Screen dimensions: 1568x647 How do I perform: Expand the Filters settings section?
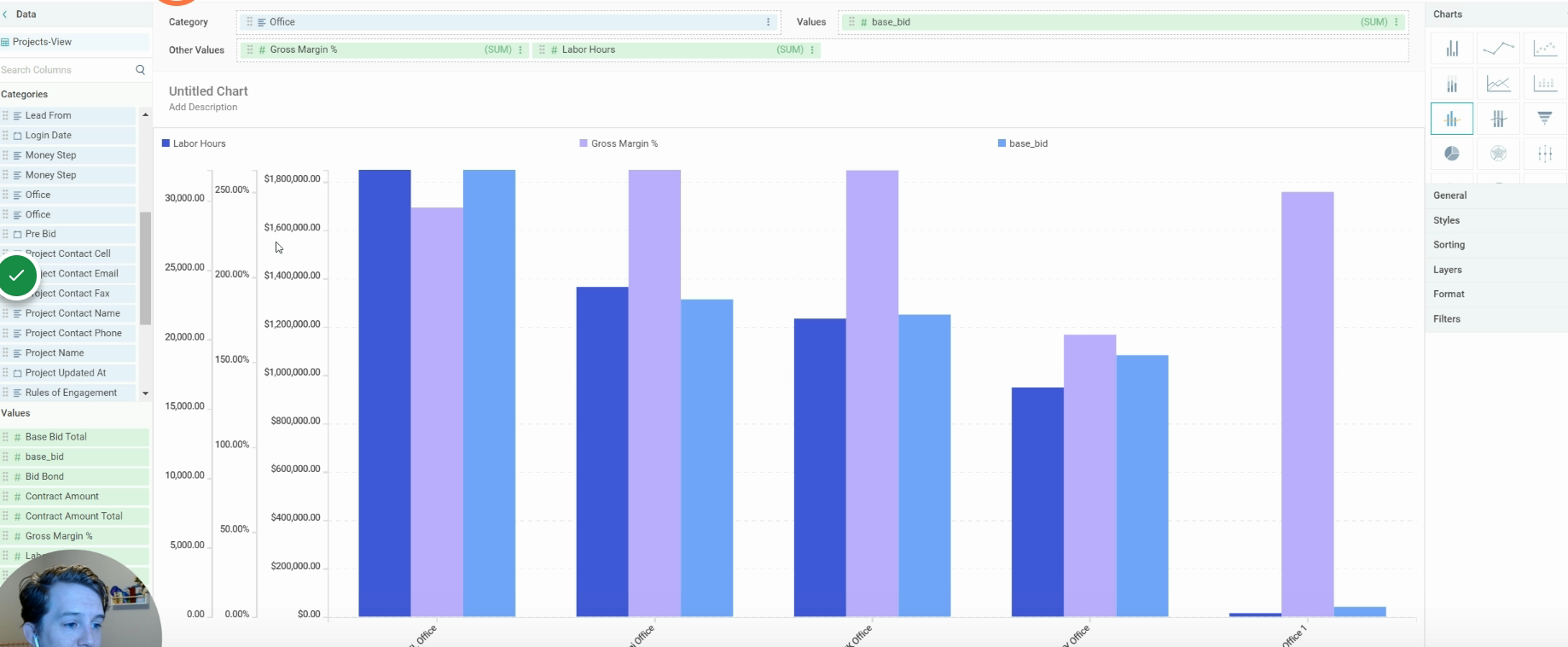(1496, 319)
